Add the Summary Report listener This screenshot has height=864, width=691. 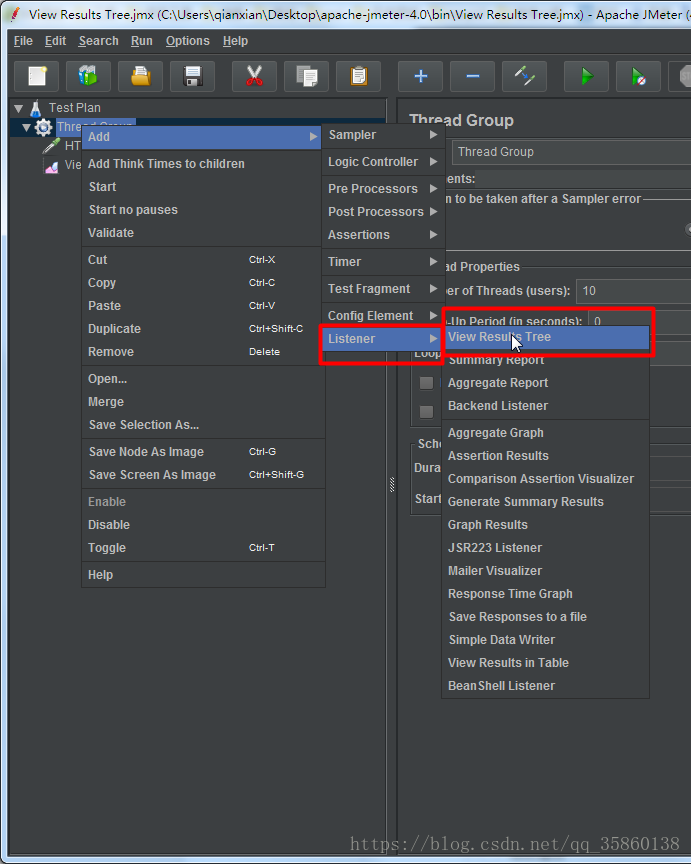546,360
